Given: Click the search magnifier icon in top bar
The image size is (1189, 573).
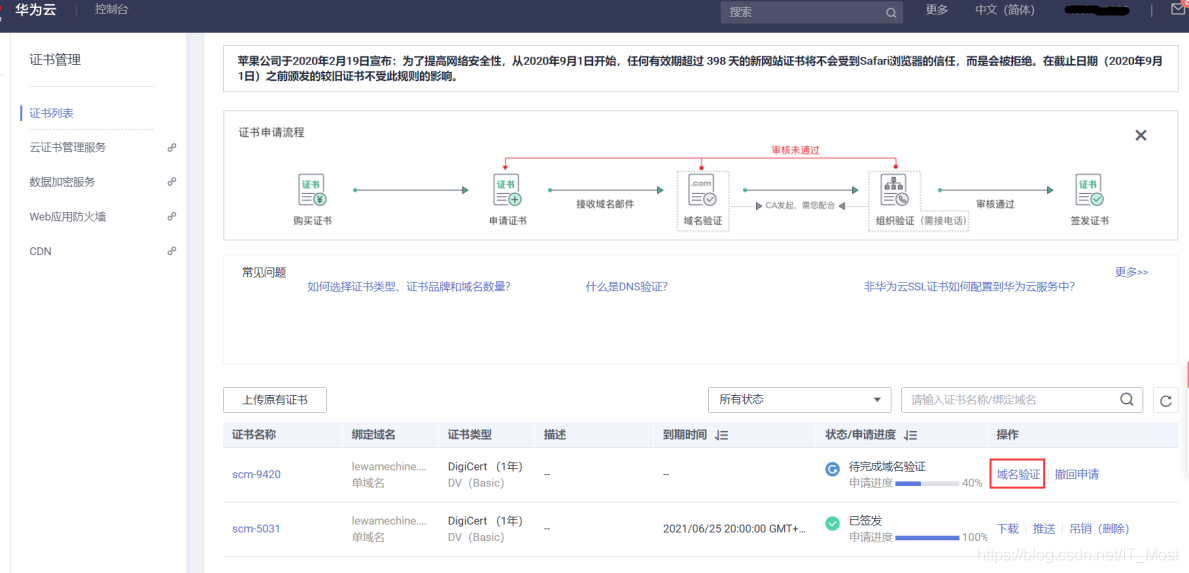Looking at the screenshot, I should point(891,13).
